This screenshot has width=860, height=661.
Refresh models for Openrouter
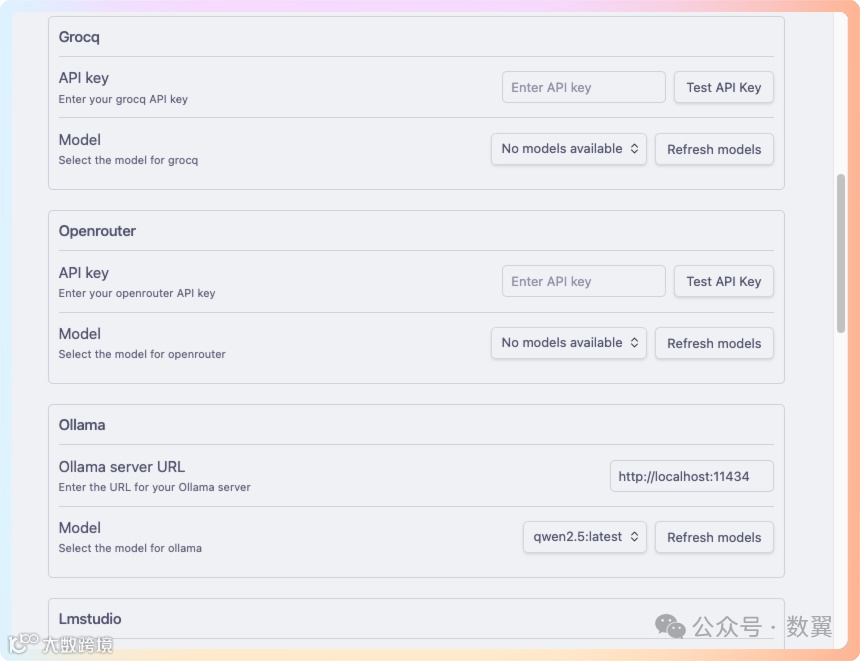click(x=714, y=343)
